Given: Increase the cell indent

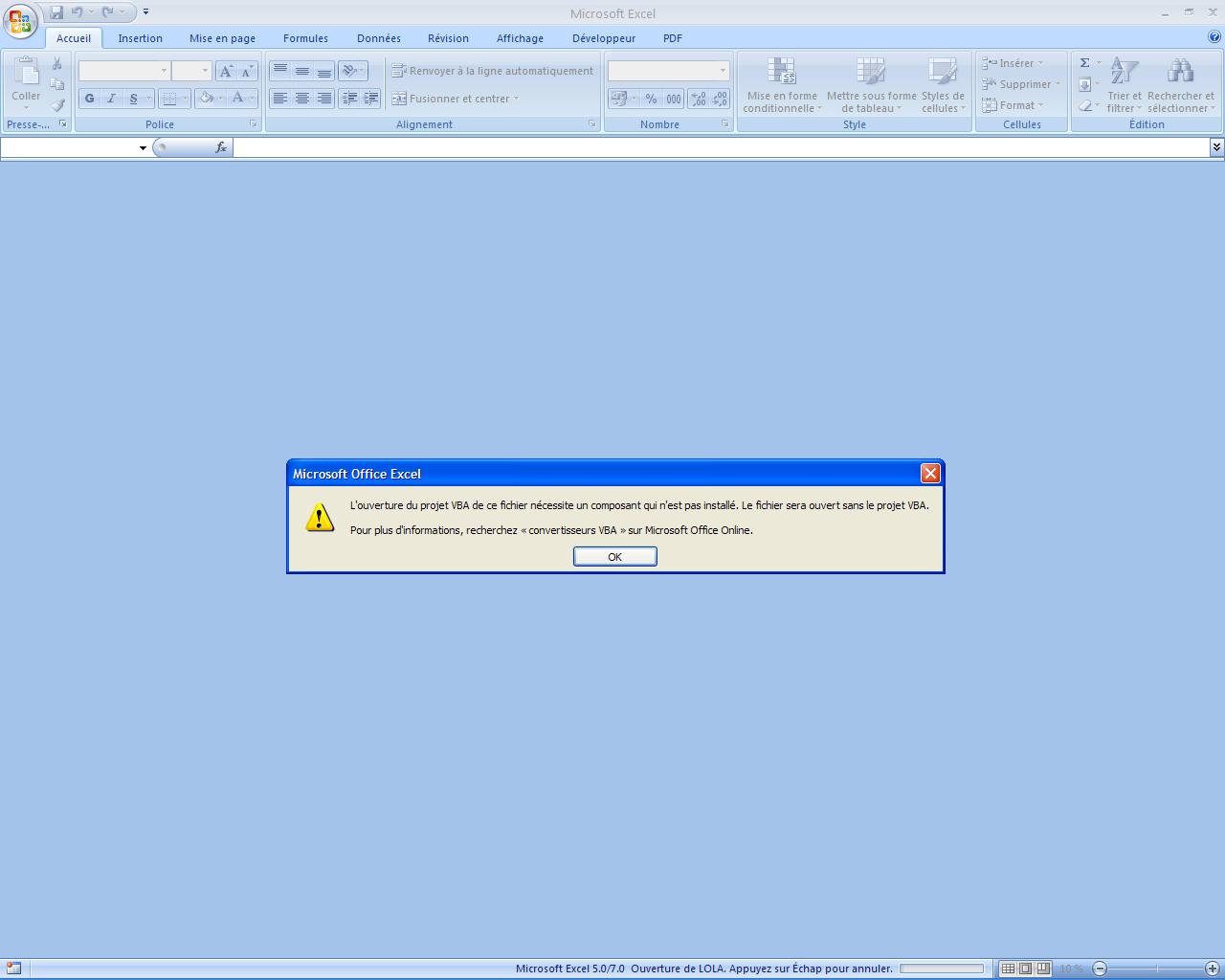Looking at the screenshot, I should click(x=371, y=98).
